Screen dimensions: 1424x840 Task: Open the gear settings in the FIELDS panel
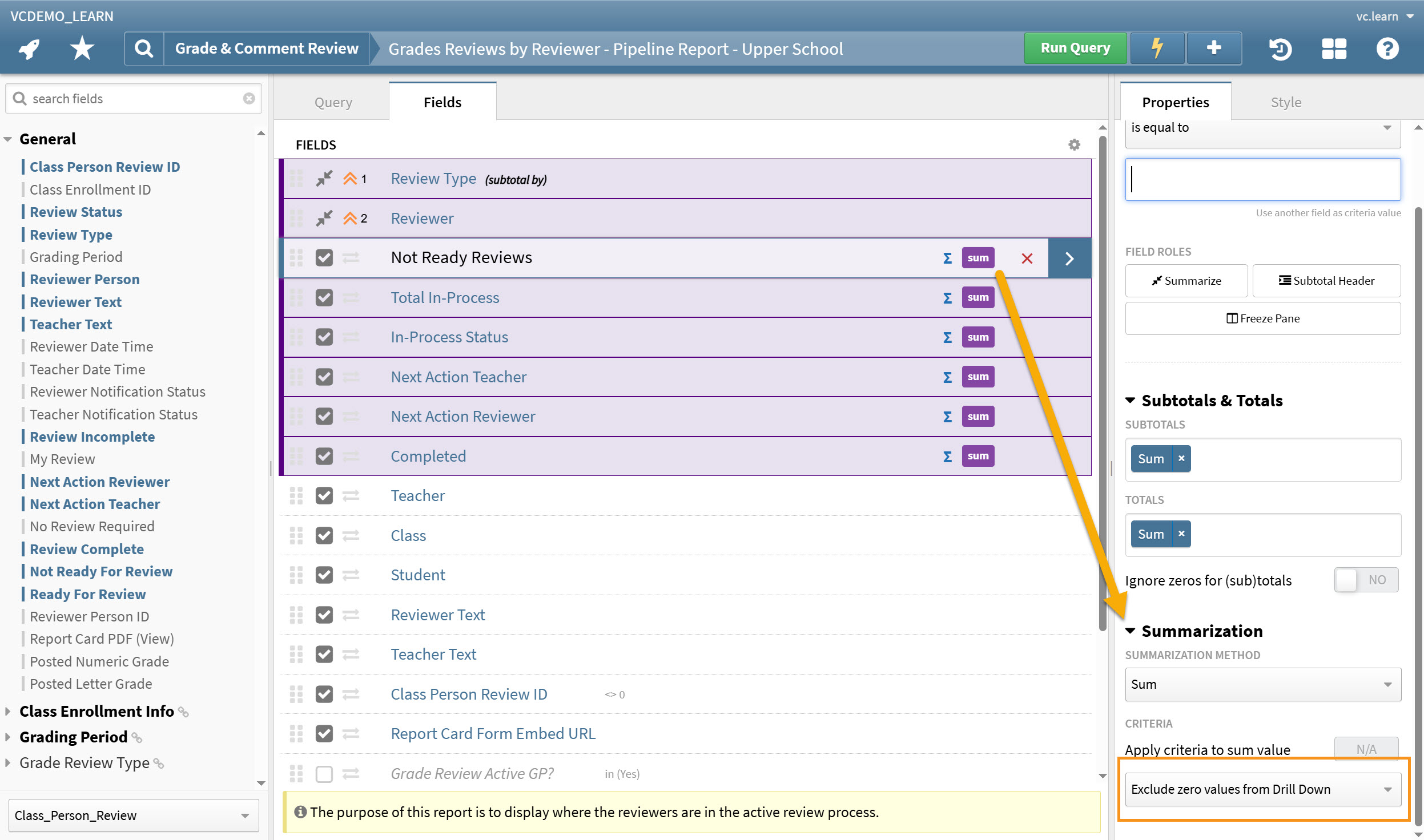(1075, 144)
